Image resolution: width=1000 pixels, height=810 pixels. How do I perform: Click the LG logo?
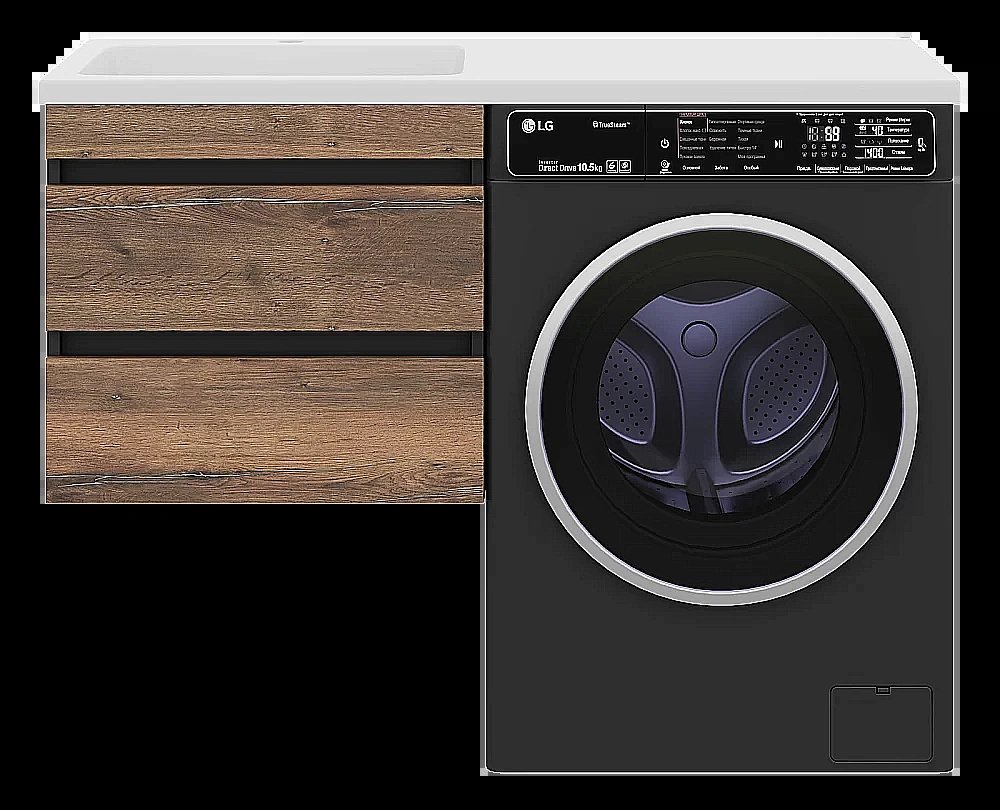[540, 125]
